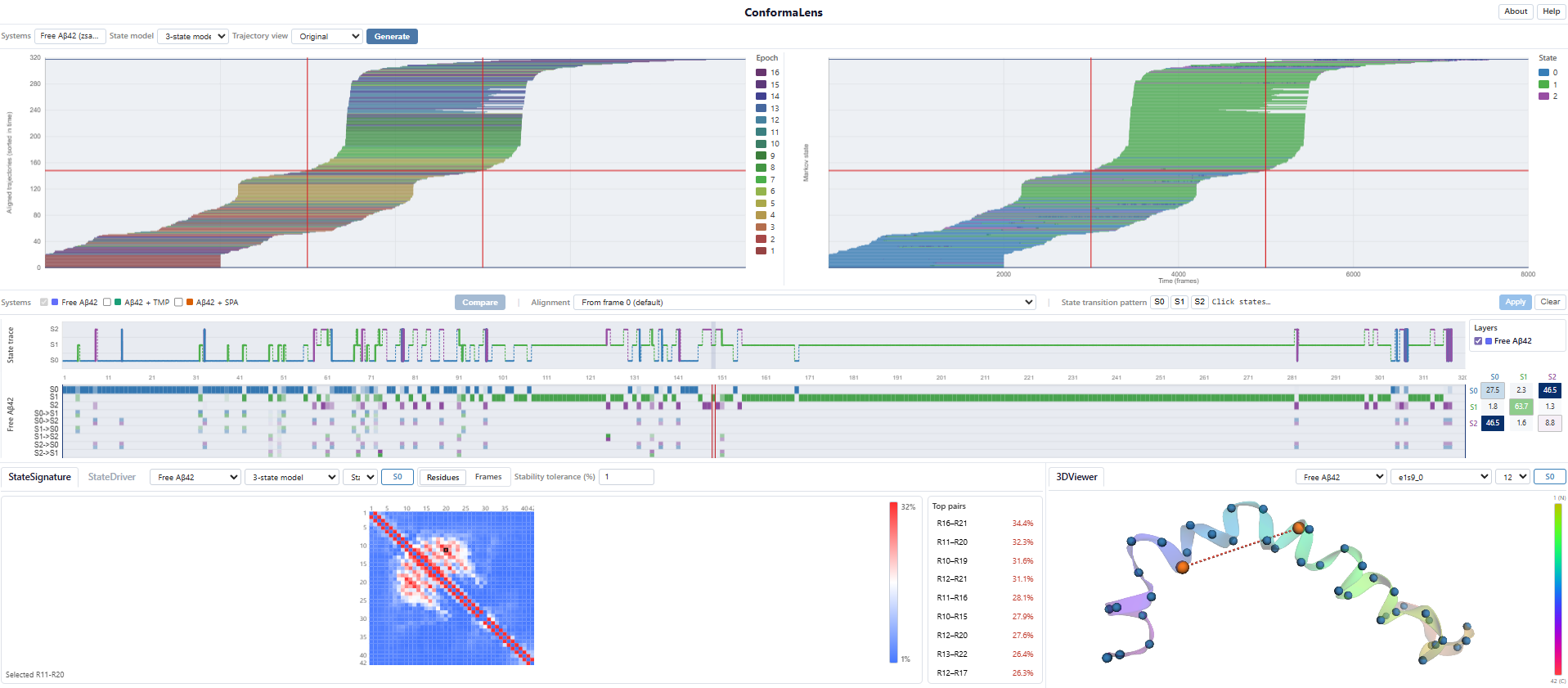Open the Trajectory view dropdown
The width and height of the screenshot is (1568, 688).
327,36
